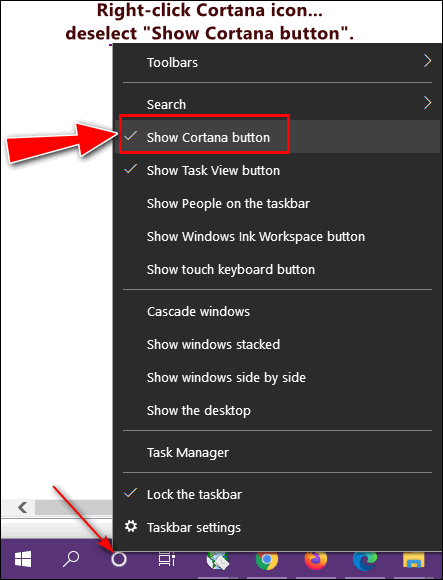The width and height of the screenshot is (443, 580).
Task: Launch Firefox from the taskbar
Action: click(315, 560)
